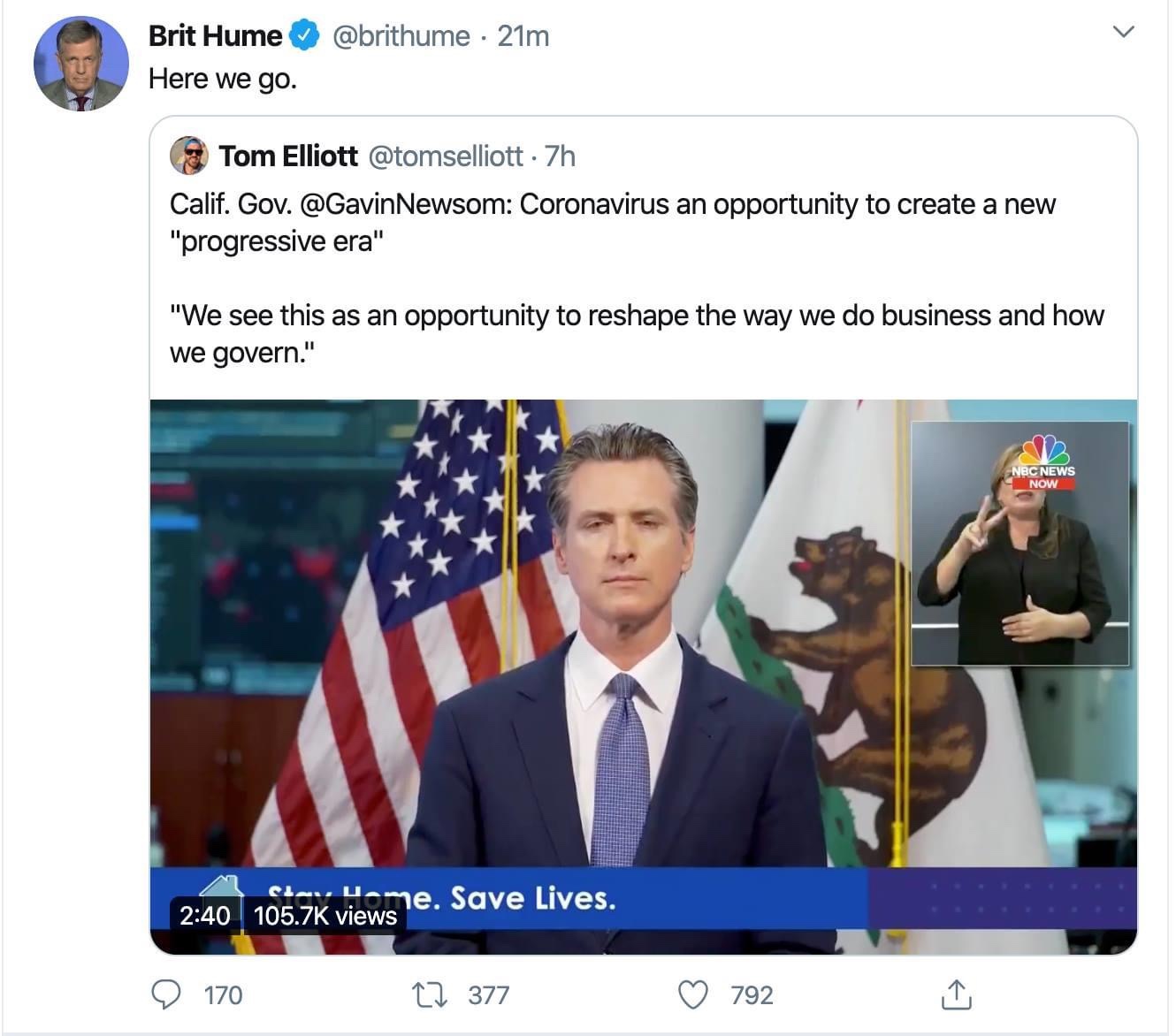Click the "Here we go." tweet text
Screen dimensions: 1176x1036
(x=223, y=79)
